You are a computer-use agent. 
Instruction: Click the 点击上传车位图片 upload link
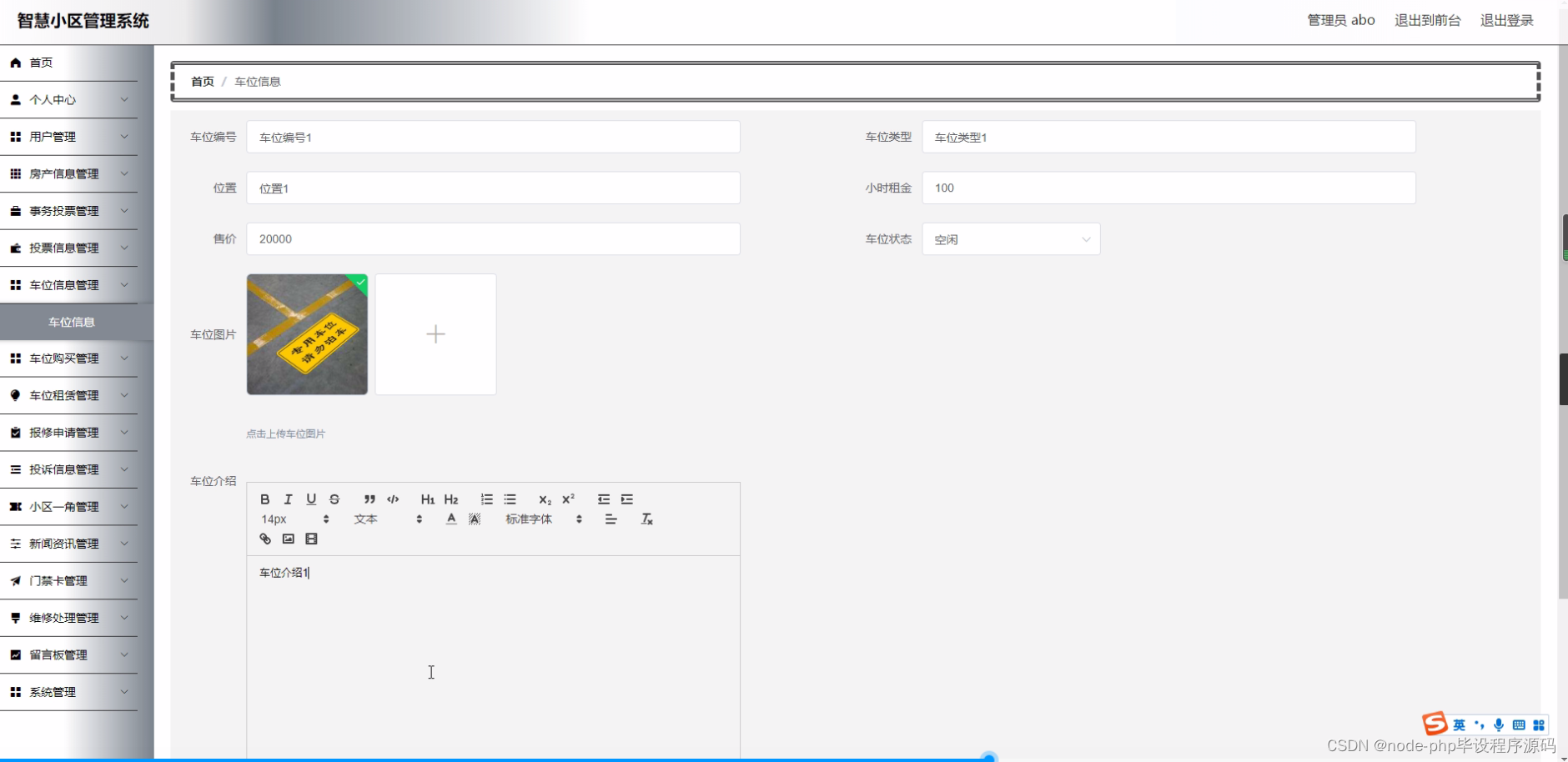tap(285, 434)
